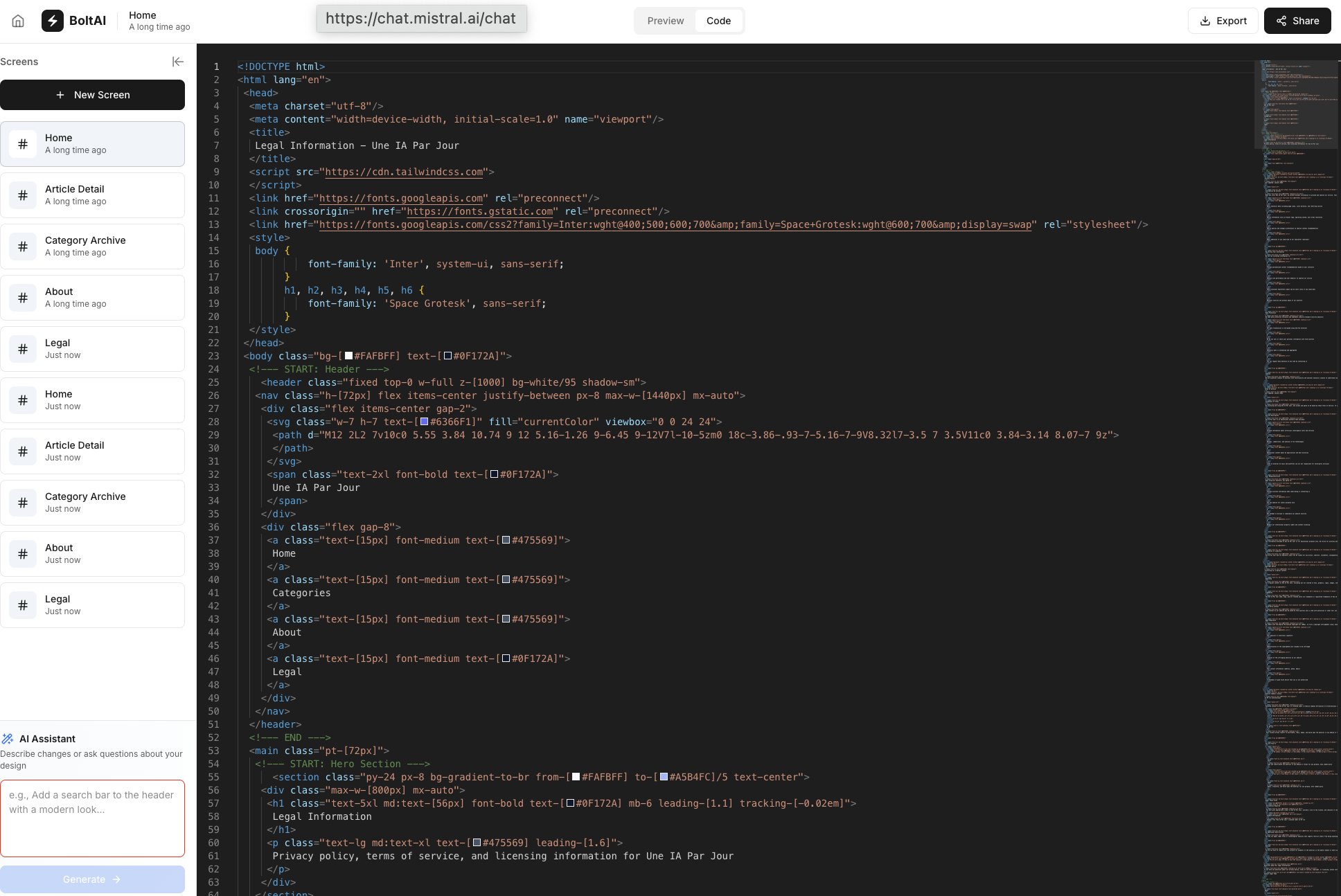1341x896 pixels.
Task: Click the #6366F1 color swatch in code
Action: point(425,422)
